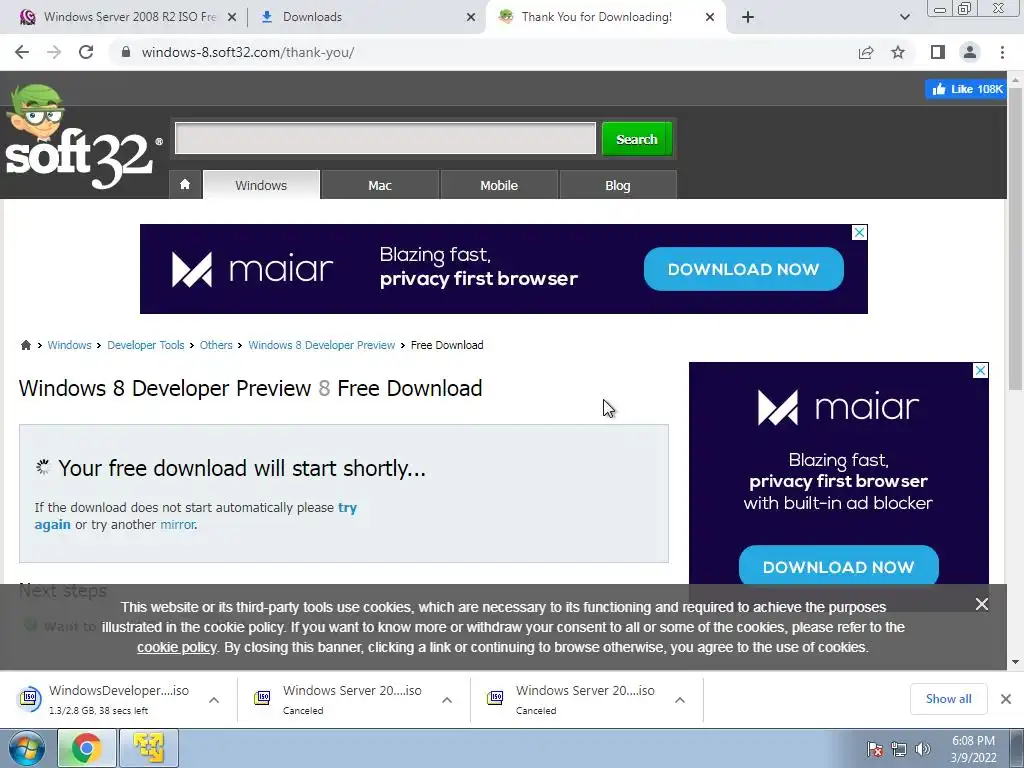This screenshot has width=1024, height=768.
Task: Reload the current page
Action: 86,52
